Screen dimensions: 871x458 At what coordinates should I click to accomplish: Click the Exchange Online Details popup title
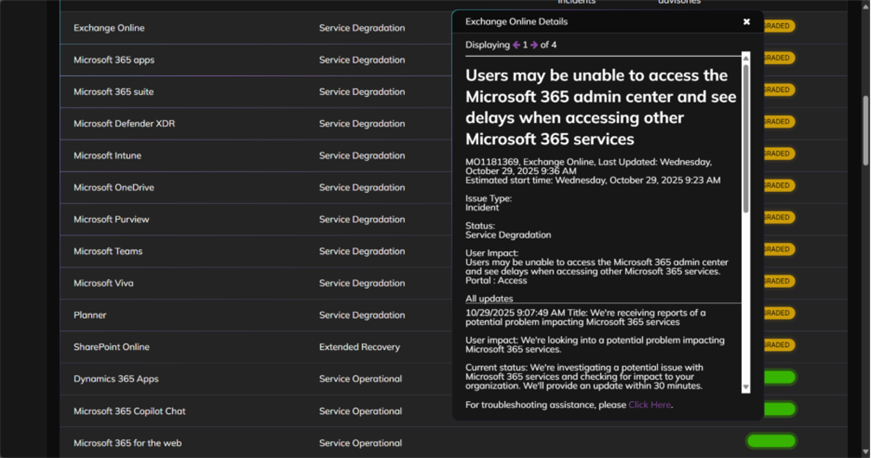click(x=517, y=22)
